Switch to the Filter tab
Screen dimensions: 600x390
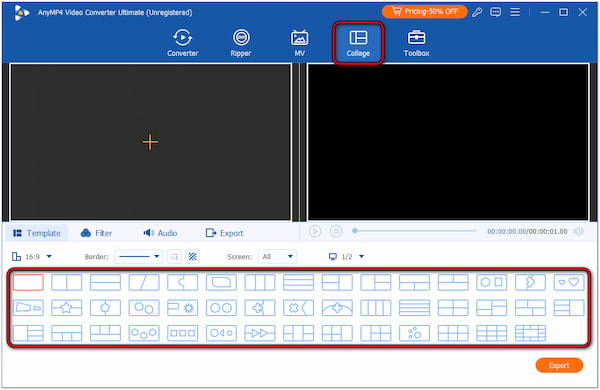(x=96, y=233)
